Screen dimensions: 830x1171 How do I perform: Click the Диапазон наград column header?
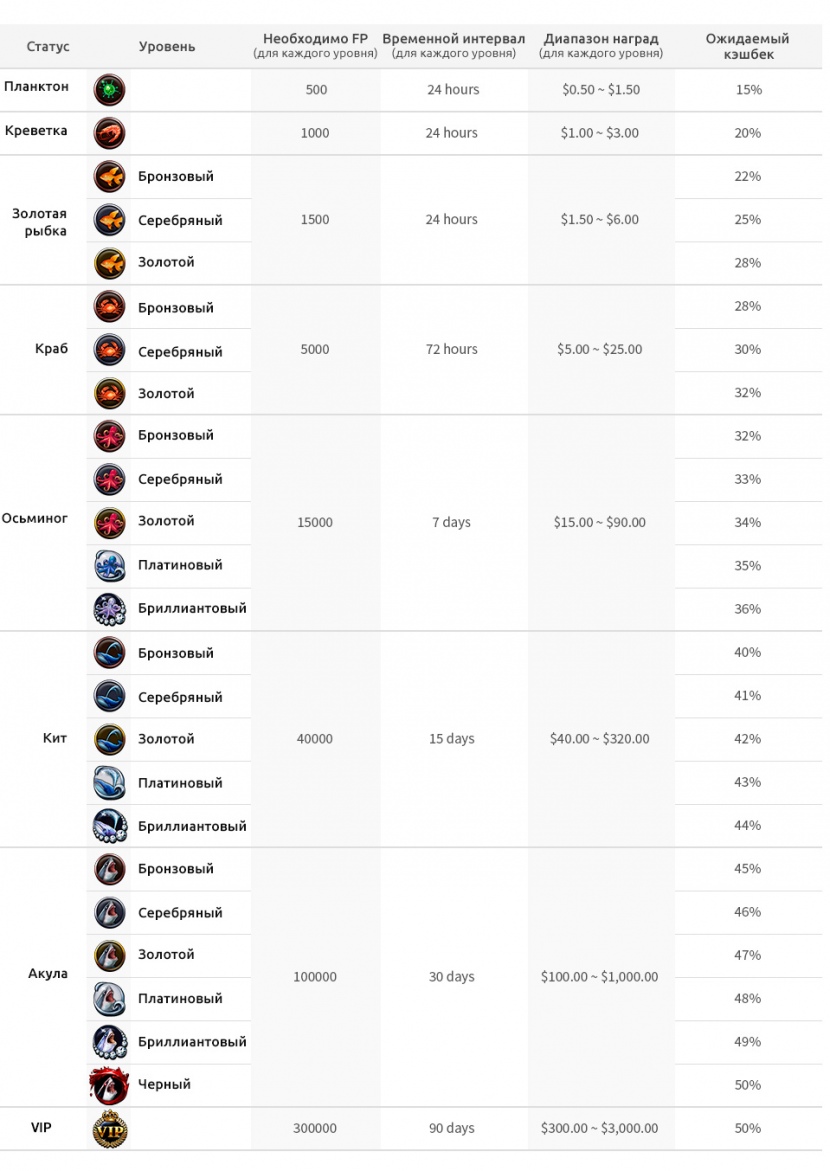pos(600,46)
